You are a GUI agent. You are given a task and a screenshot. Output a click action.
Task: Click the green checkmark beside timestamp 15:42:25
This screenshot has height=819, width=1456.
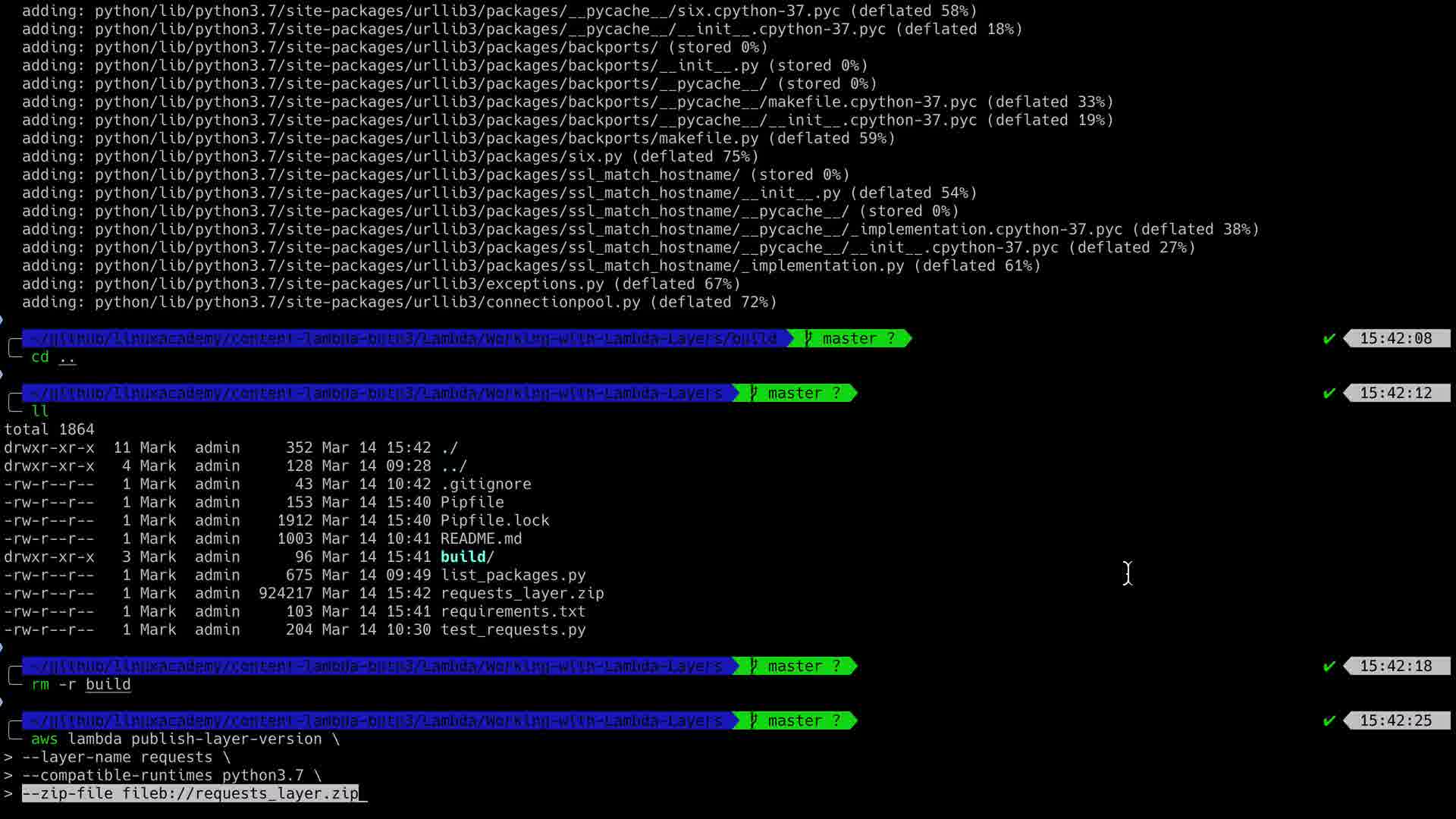[x=1329, y=721]
